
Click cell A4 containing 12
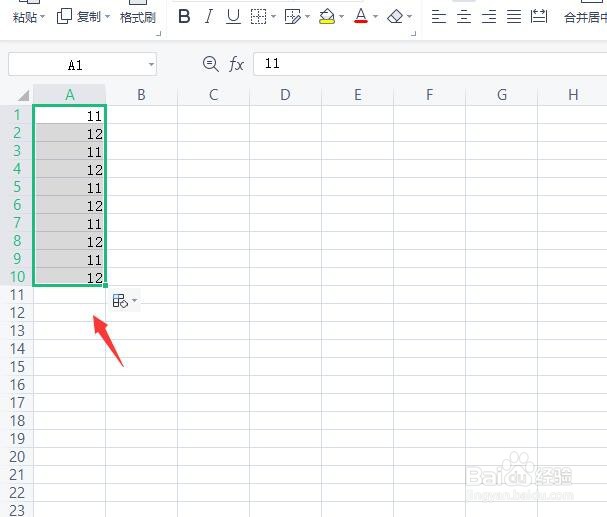pos(70,169)
